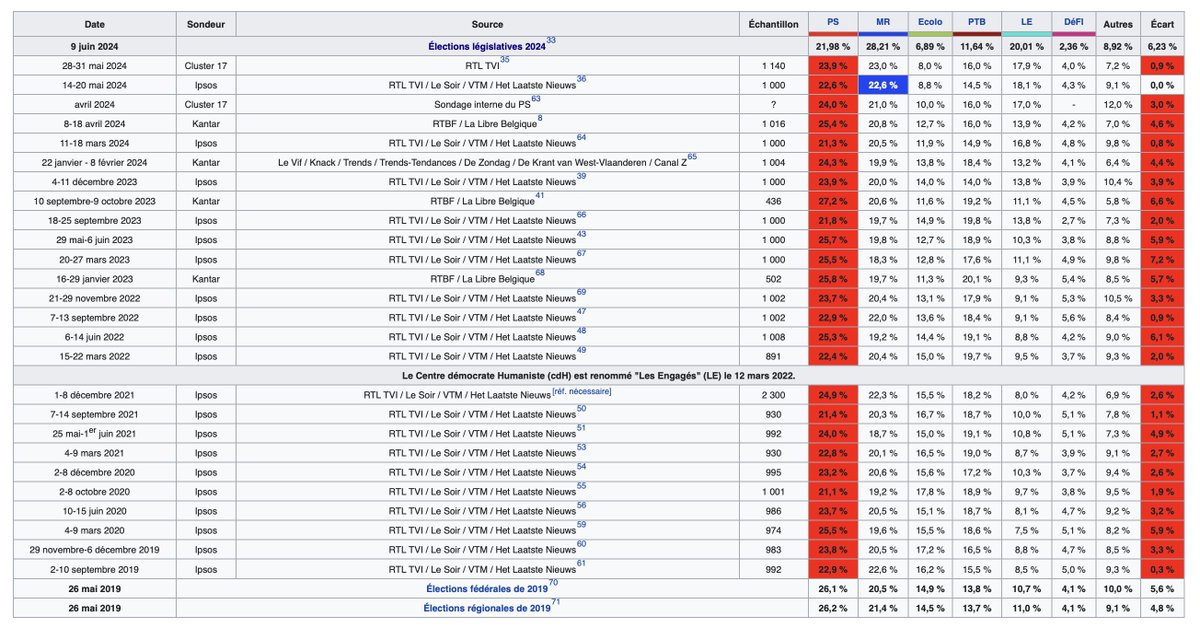Click the sample size 436
Screen dimensions: 1200x628
tap(773, 201)
